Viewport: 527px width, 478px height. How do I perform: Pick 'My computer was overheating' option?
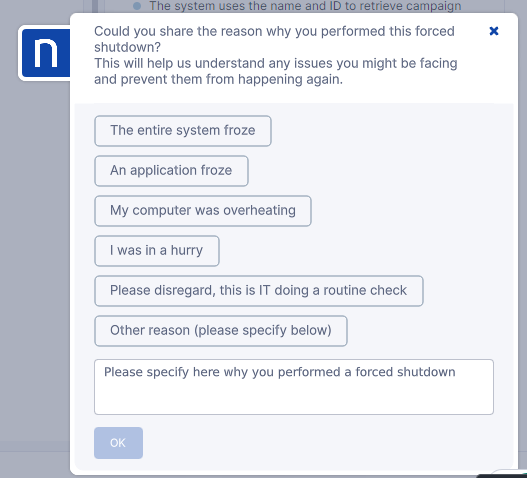tap(203, 211)
